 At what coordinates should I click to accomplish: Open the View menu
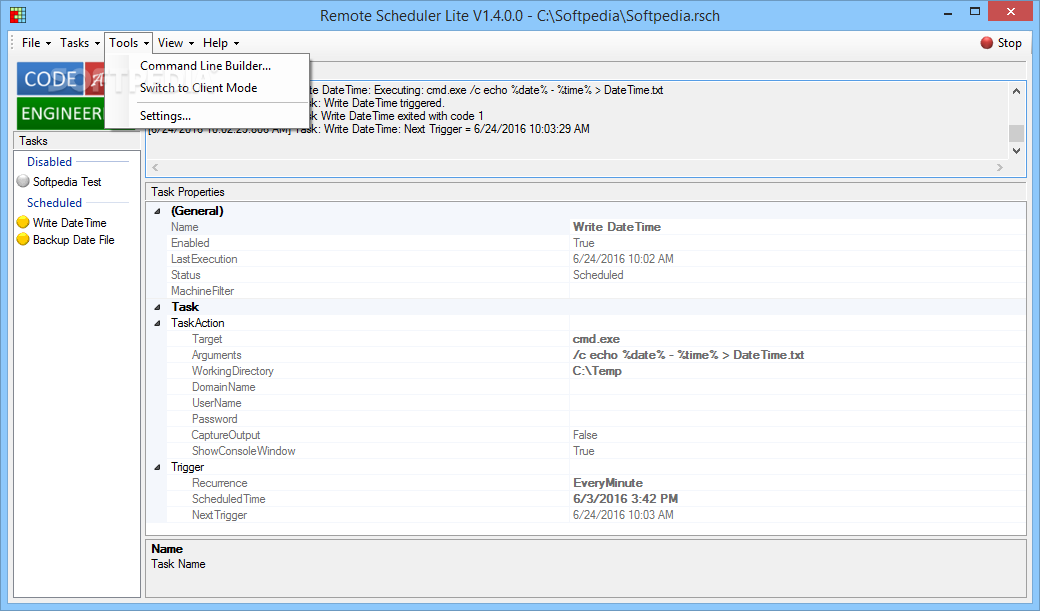click(x=176, y=43)
